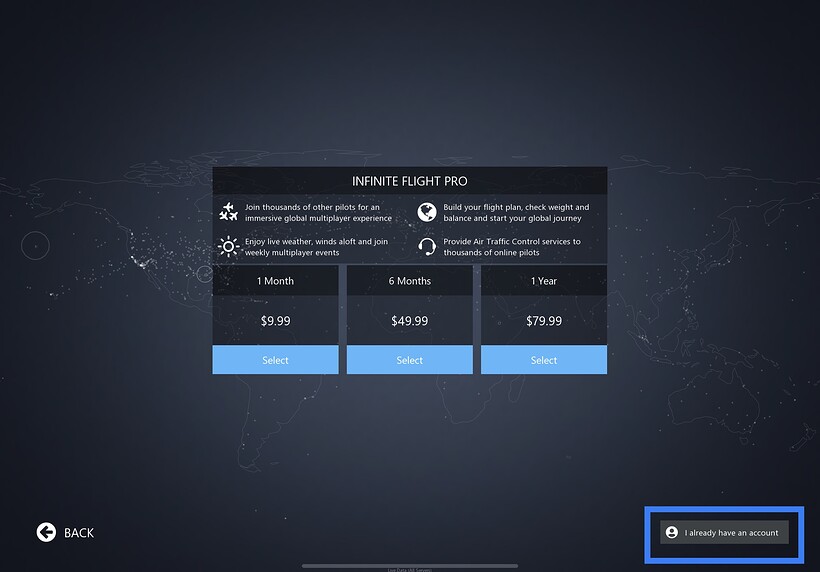This screenshot has height=572, width=820.
Task: Click the globe flight plan icon
Action: (x=427, y=212)
